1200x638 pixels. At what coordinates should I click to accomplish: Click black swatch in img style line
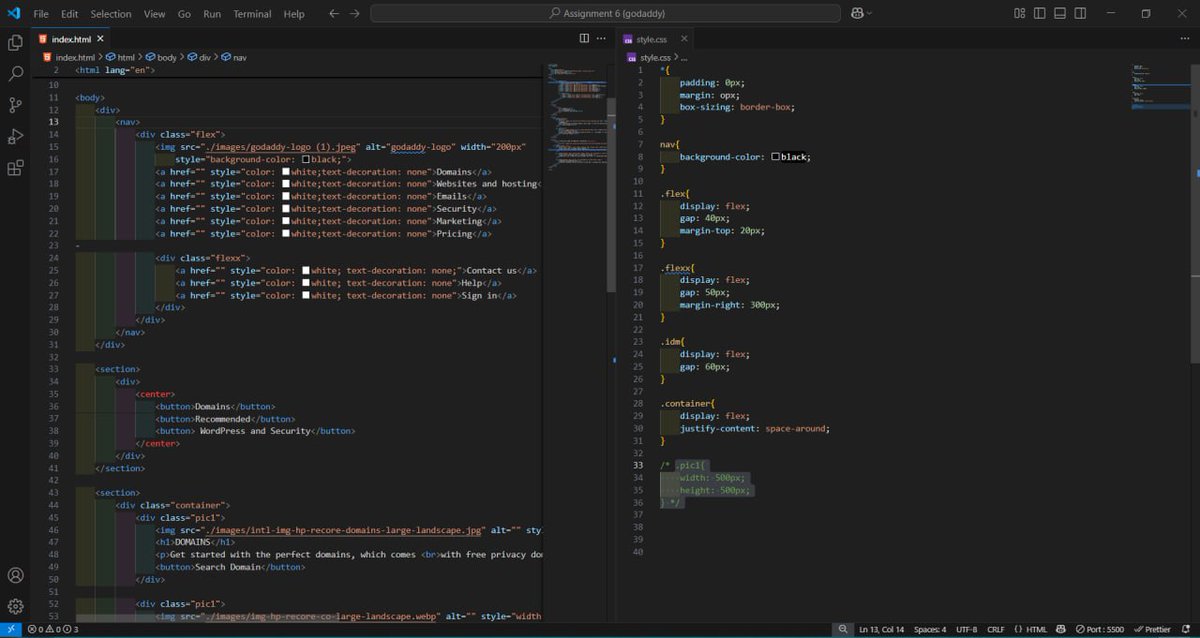tap(306, 159)
